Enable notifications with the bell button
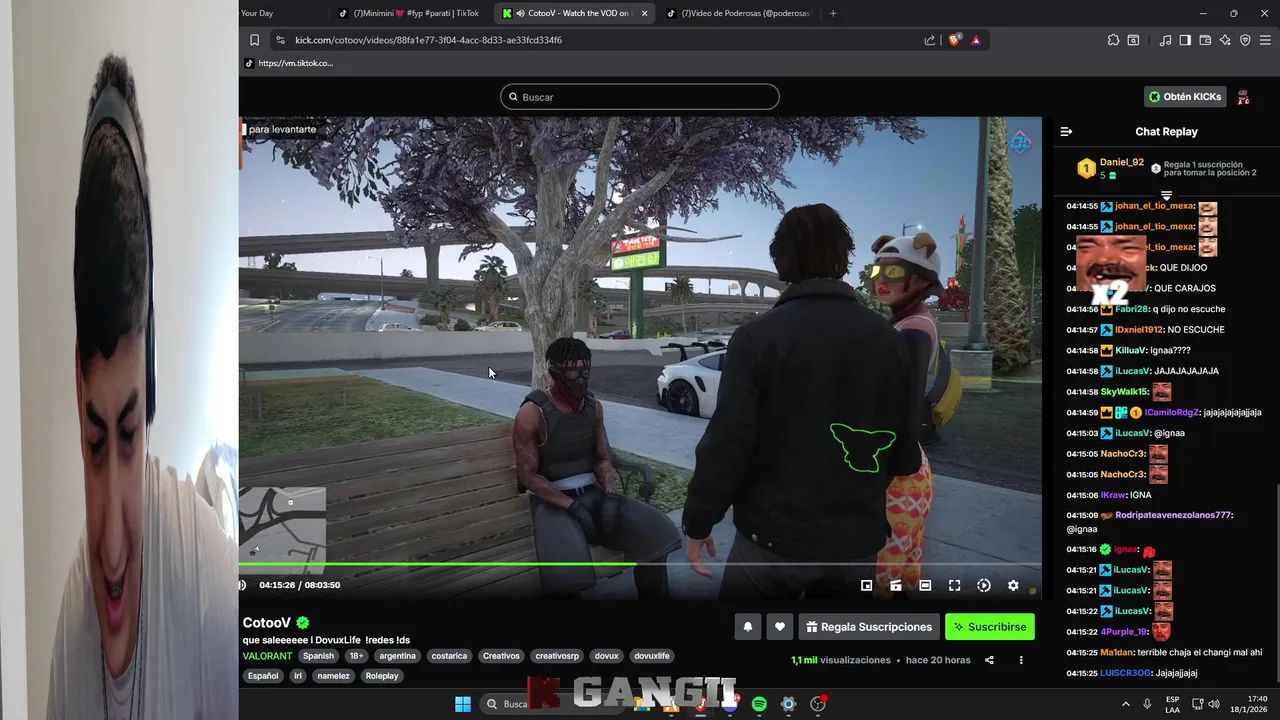Screen dimensions: 1280x720 tap(747, 627)
